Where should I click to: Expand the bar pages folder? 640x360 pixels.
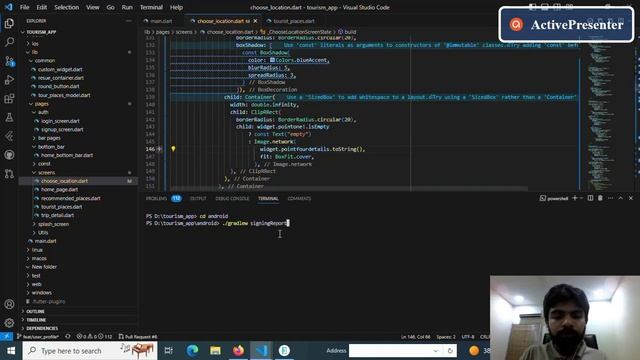[x=49, y=138]
